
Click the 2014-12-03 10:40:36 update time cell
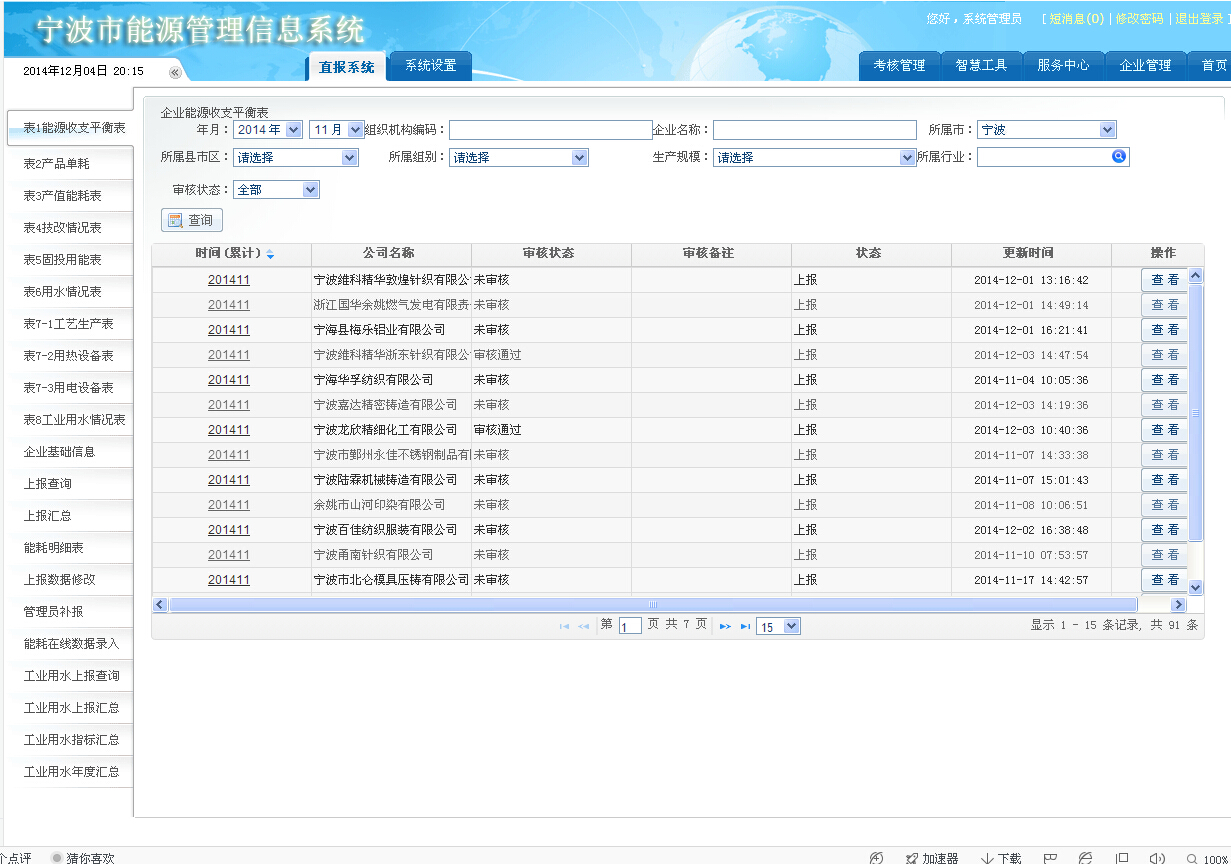(x=1031, y=430)
